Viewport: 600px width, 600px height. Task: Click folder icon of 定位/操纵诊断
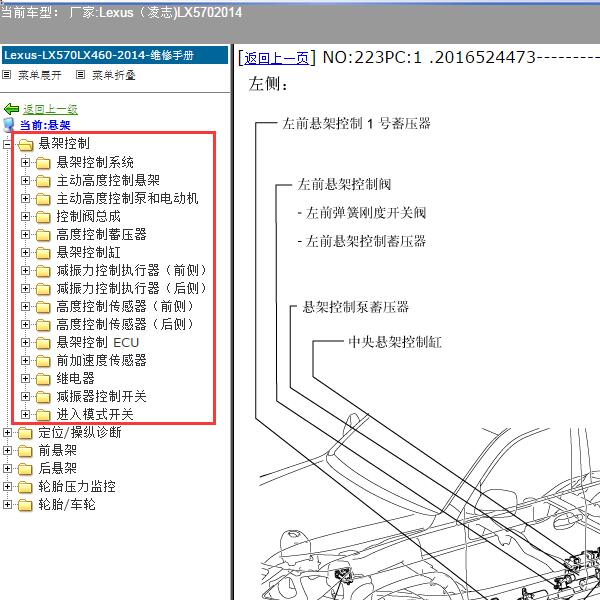point(25,433)
